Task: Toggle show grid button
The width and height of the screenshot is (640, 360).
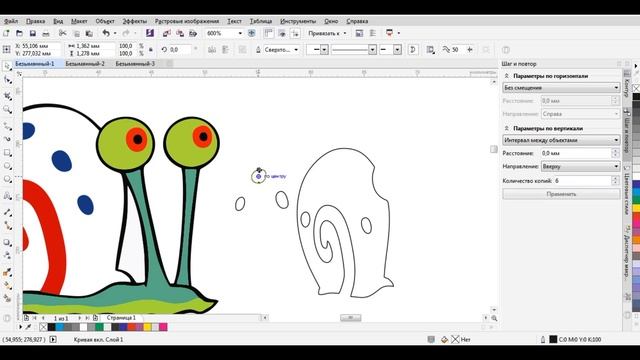Action: 282,33
